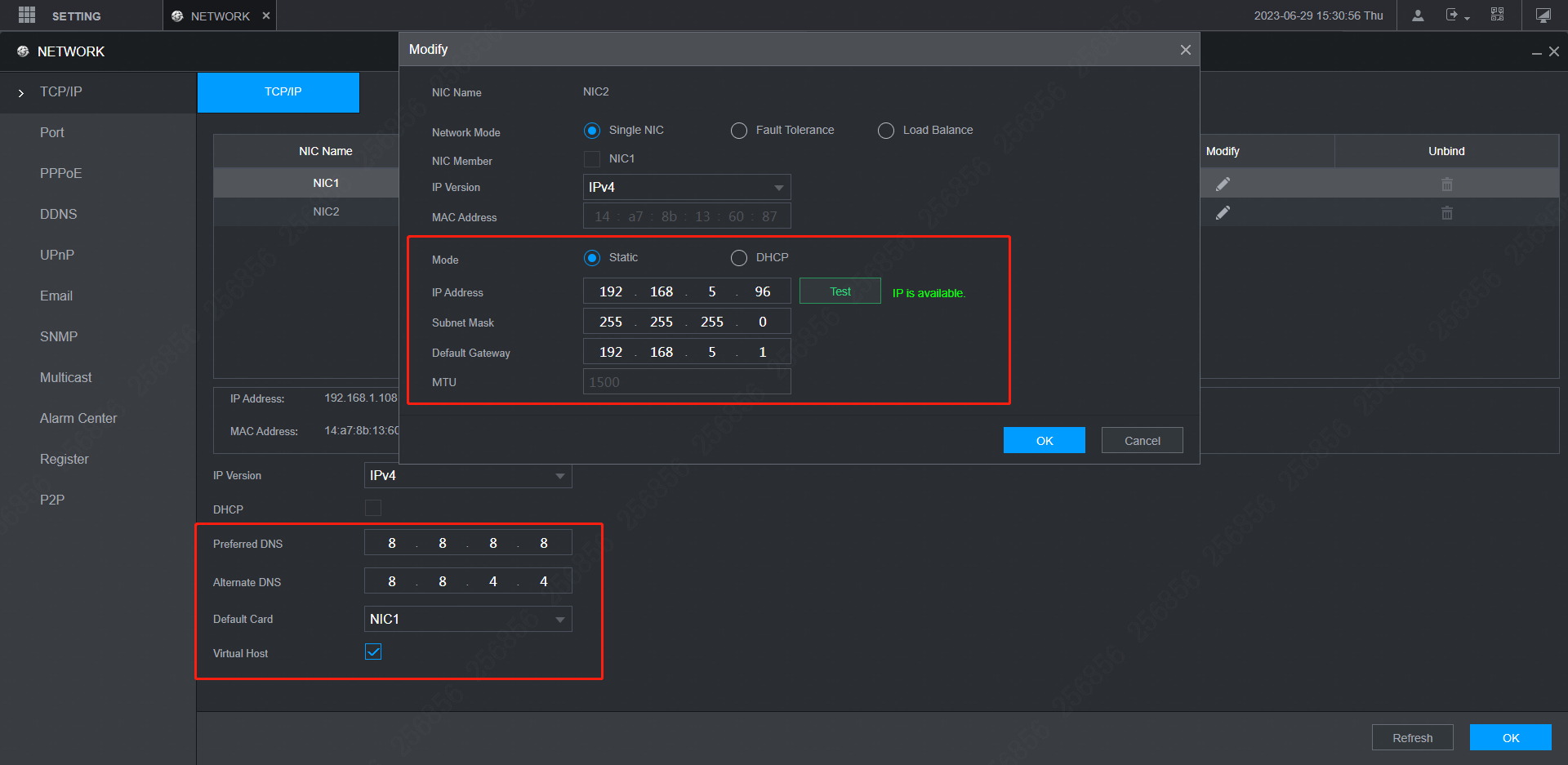This screenshot has height=765, width=1568.
Task: Click the Preferred DNS first octet field
Action: click(392, 543)
